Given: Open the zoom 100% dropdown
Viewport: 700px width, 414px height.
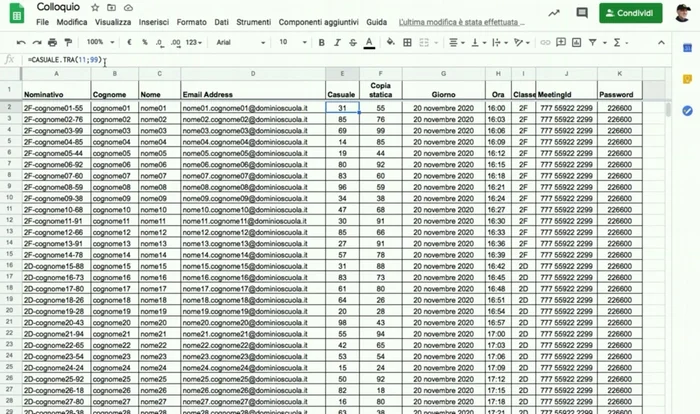Looking at the screenshot, I should click(x=100, y=42).
